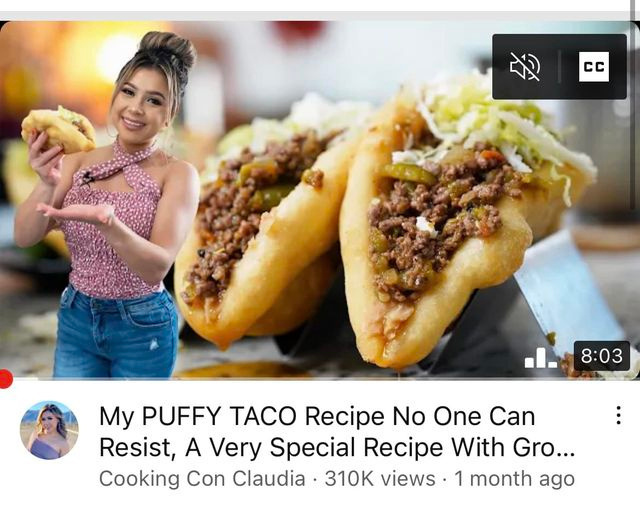Viewport: 640px width, 512px height.
Task: Click the 8:03 duration badge
Action: (602, 356)
